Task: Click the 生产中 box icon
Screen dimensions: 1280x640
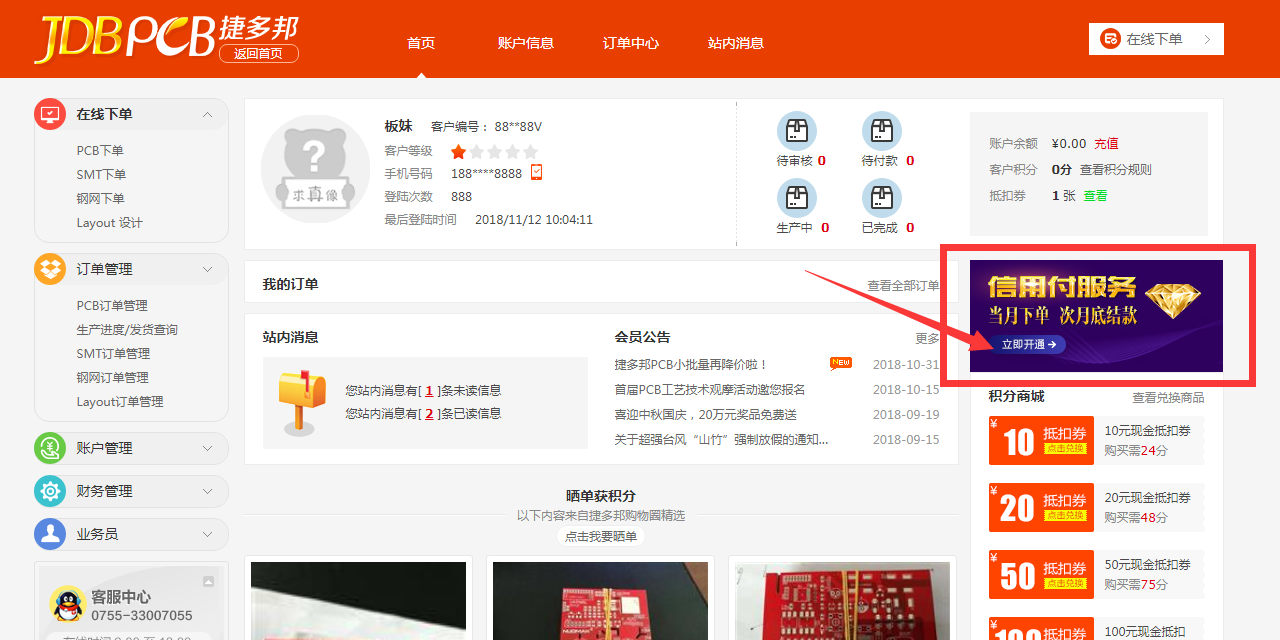Action: [797, 198]
